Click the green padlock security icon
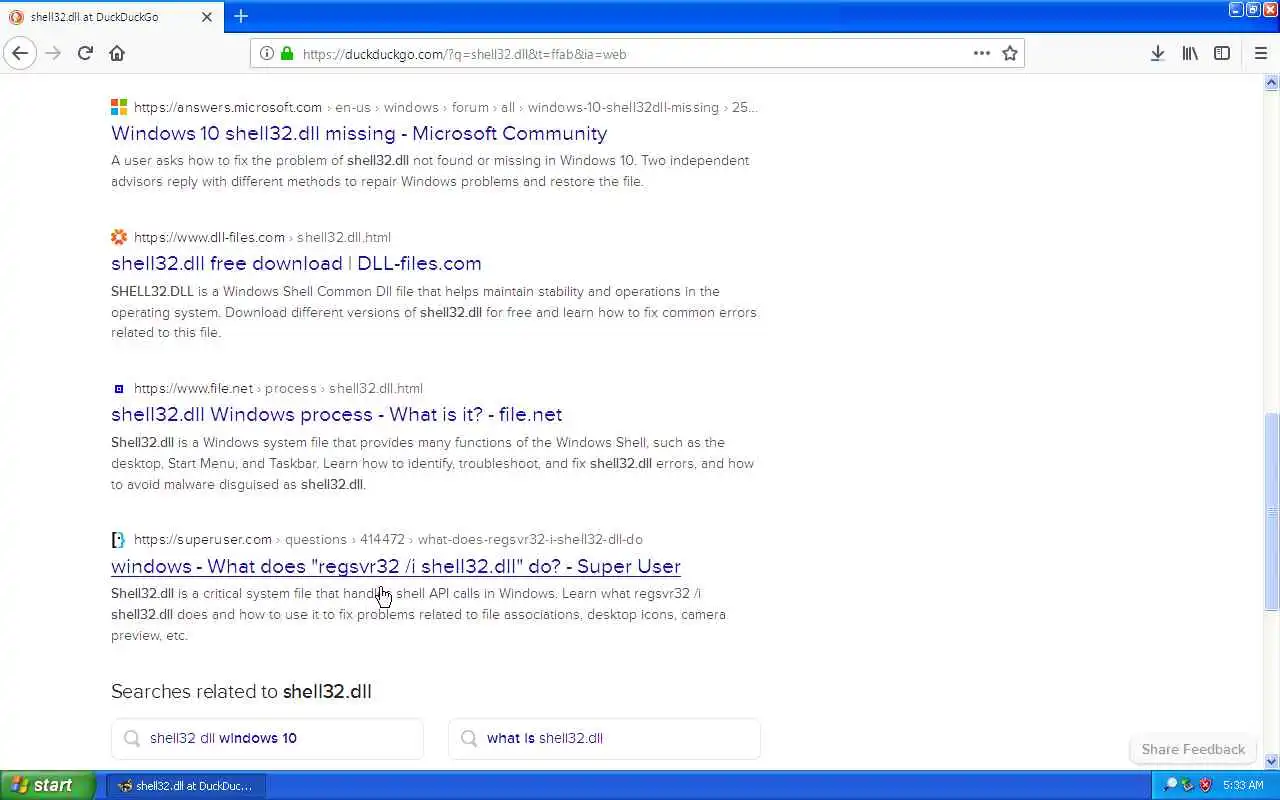This screenshot has height=800, width=1280. 287,53
